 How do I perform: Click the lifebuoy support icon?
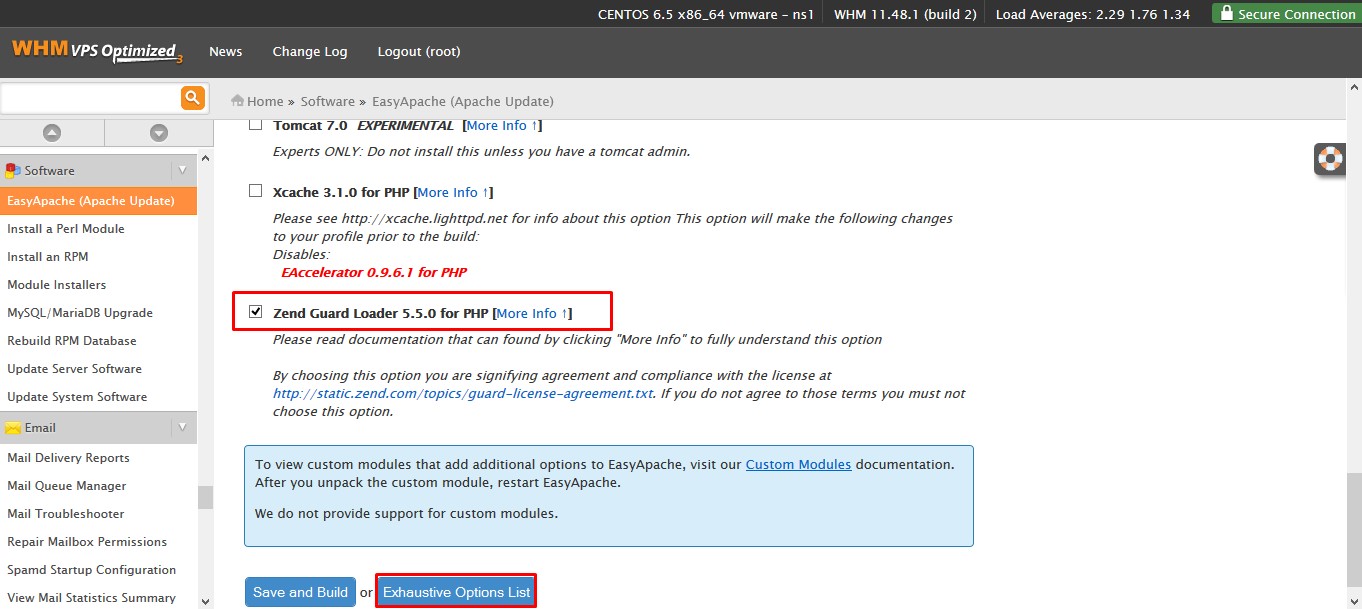point(1330,159)
